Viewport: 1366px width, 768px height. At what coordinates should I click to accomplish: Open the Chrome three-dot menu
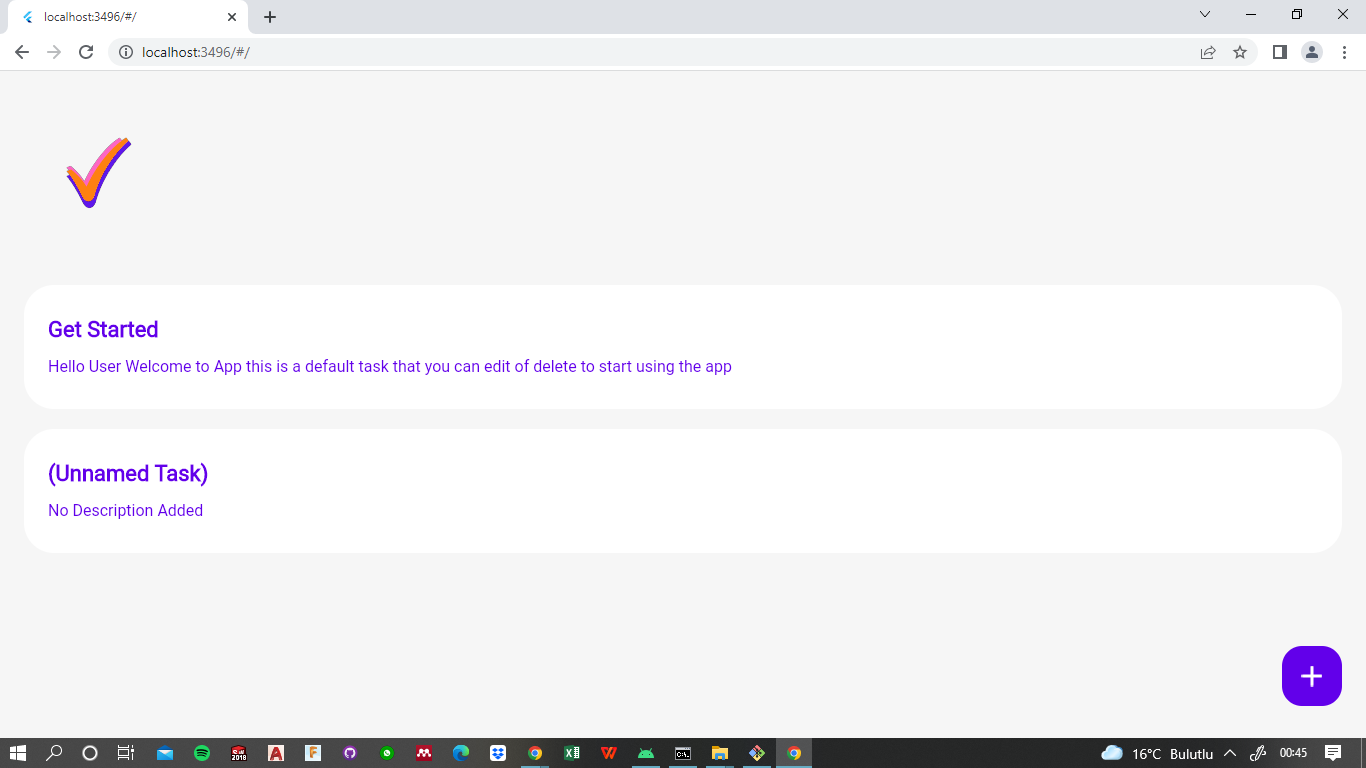tap(1344, 52)
